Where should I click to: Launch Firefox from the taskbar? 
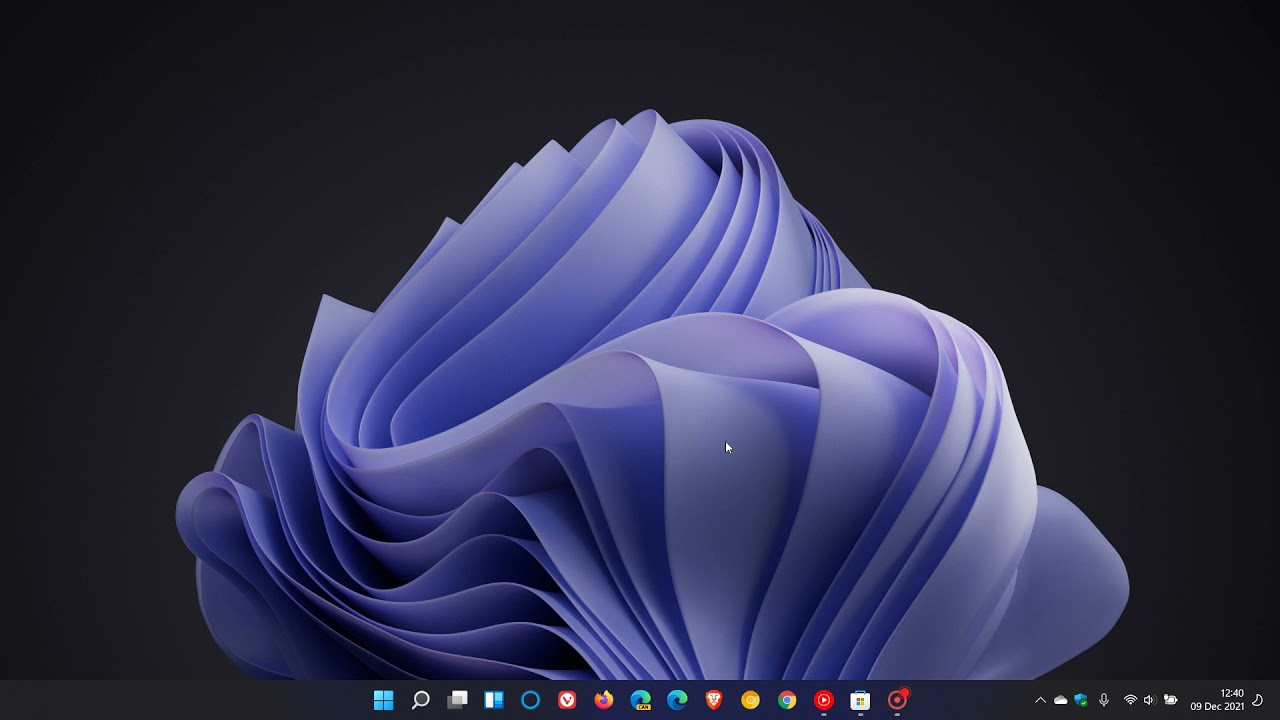pos(604,700)
